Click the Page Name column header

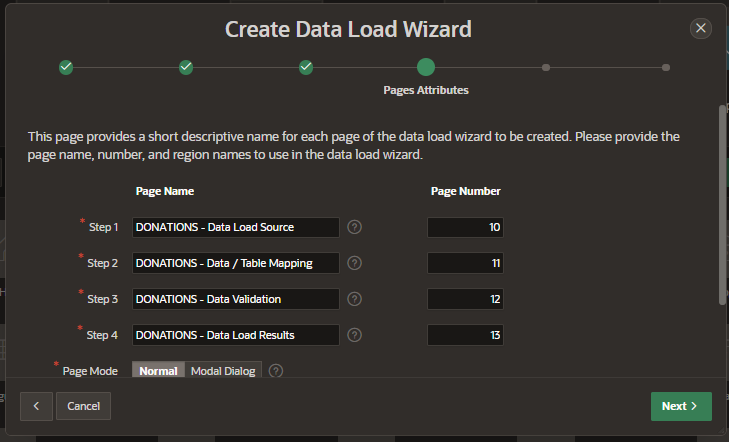coord(165,191)
